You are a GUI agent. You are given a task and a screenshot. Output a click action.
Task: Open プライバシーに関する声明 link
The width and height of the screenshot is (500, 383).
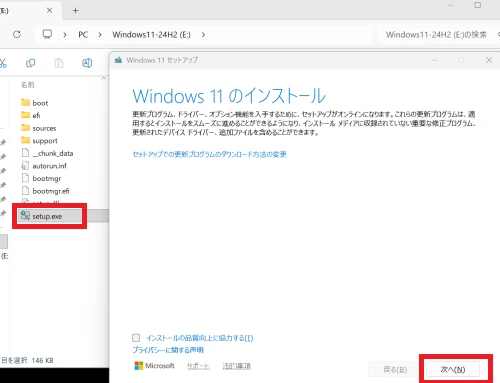point(168,350)
